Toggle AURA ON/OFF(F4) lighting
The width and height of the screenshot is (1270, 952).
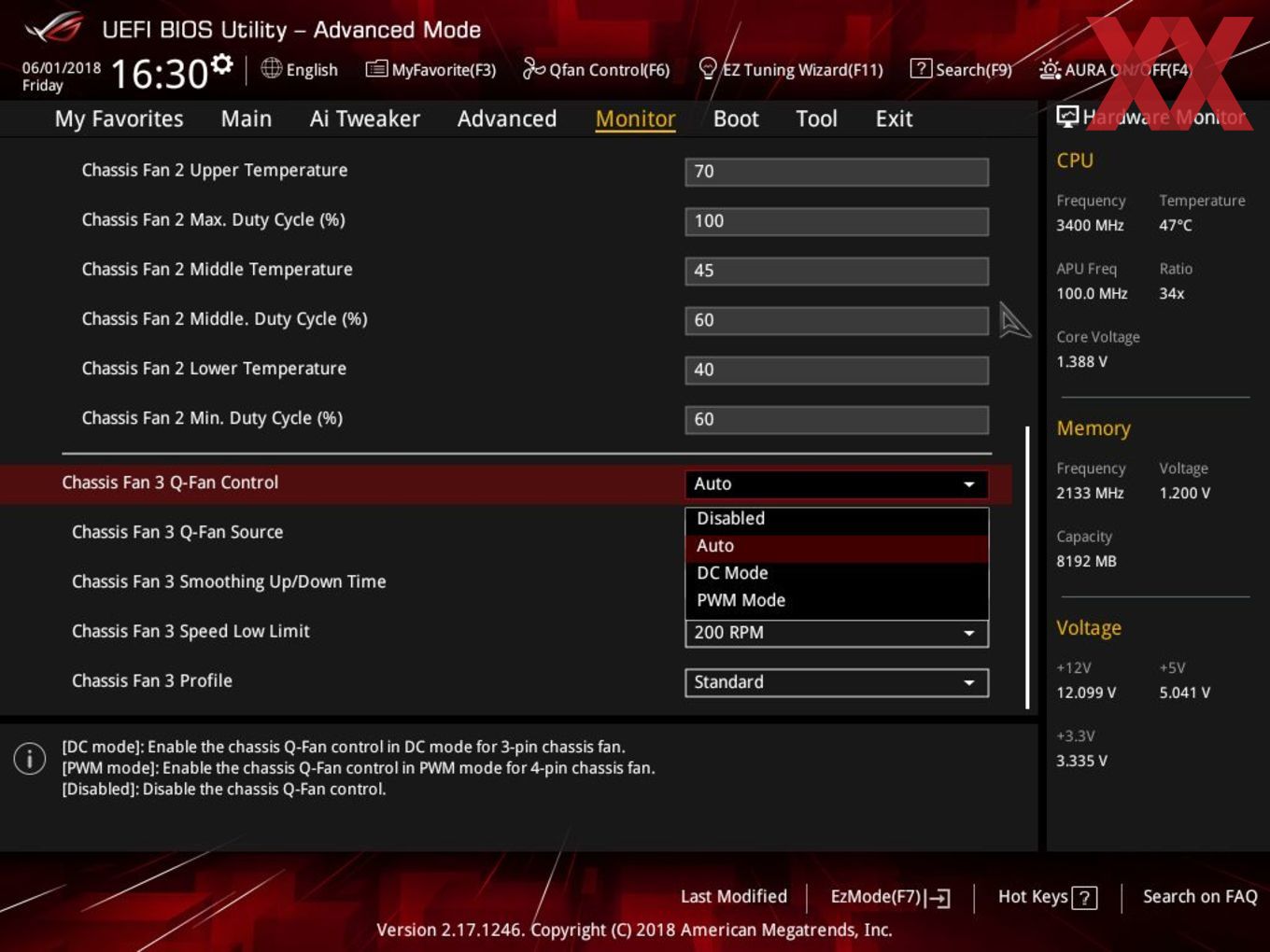coord(1115,70)
